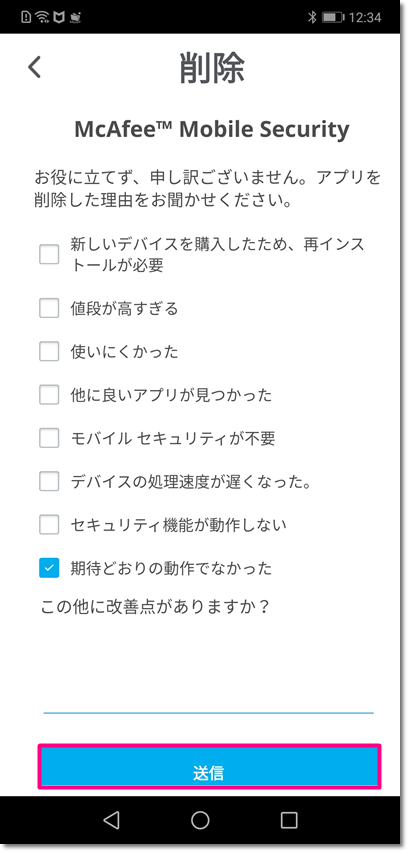Check the 新しいデバイスを購入したため checkbox
This screenshot has width=408, height=852.
pos(49,254)
